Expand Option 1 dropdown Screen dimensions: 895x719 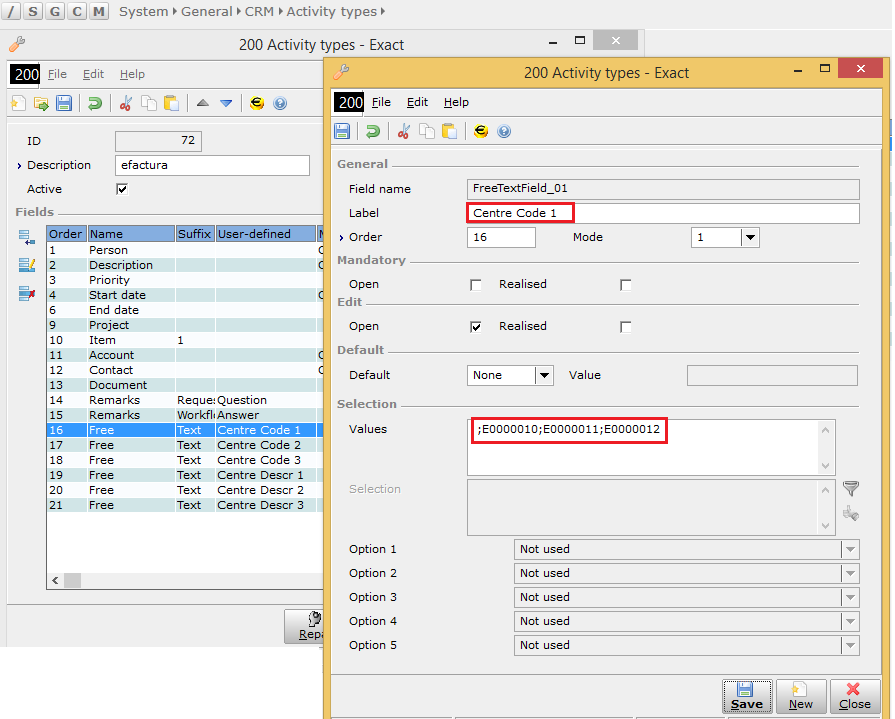coord(850,550)
